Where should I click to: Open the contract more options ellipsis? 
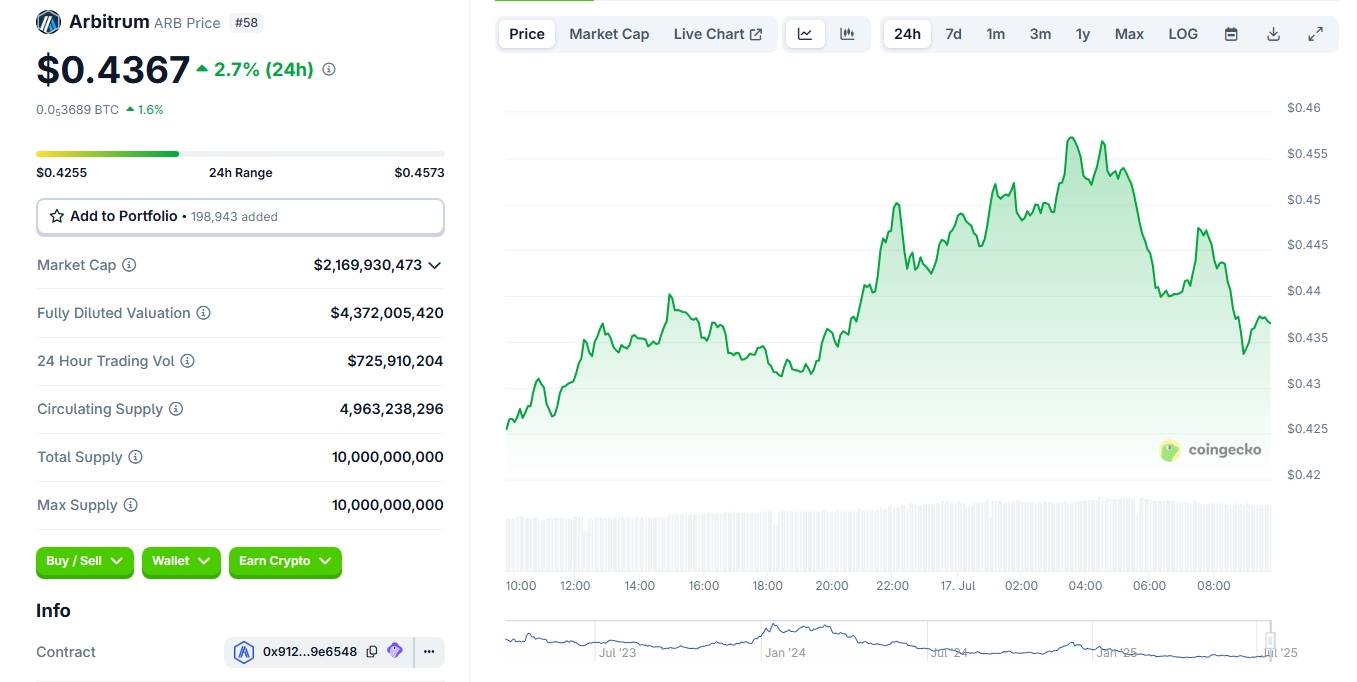point(429,652)
